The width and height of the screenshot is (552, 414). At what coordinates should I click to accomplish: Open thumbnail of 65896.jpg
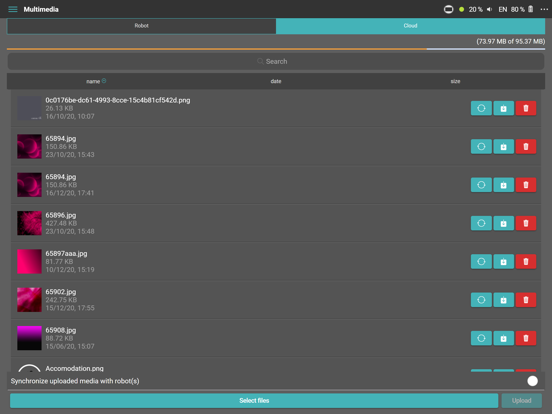point(29,223)
